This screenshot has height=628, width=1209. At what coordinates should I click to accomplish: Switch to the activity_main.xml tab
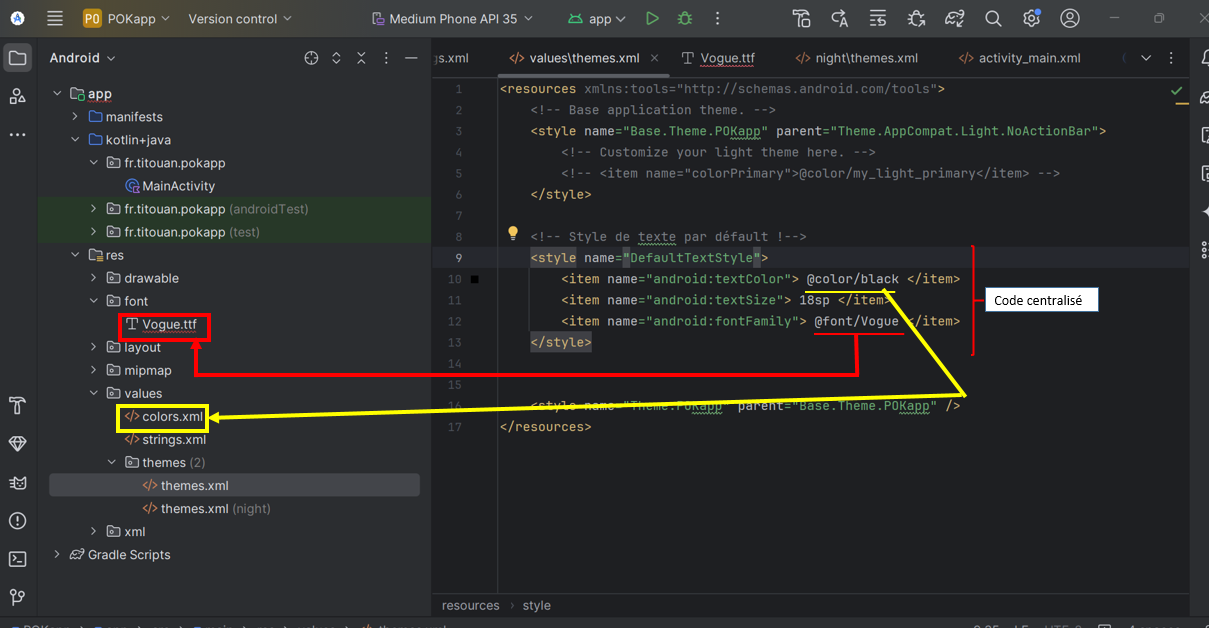click(1019, 58)
